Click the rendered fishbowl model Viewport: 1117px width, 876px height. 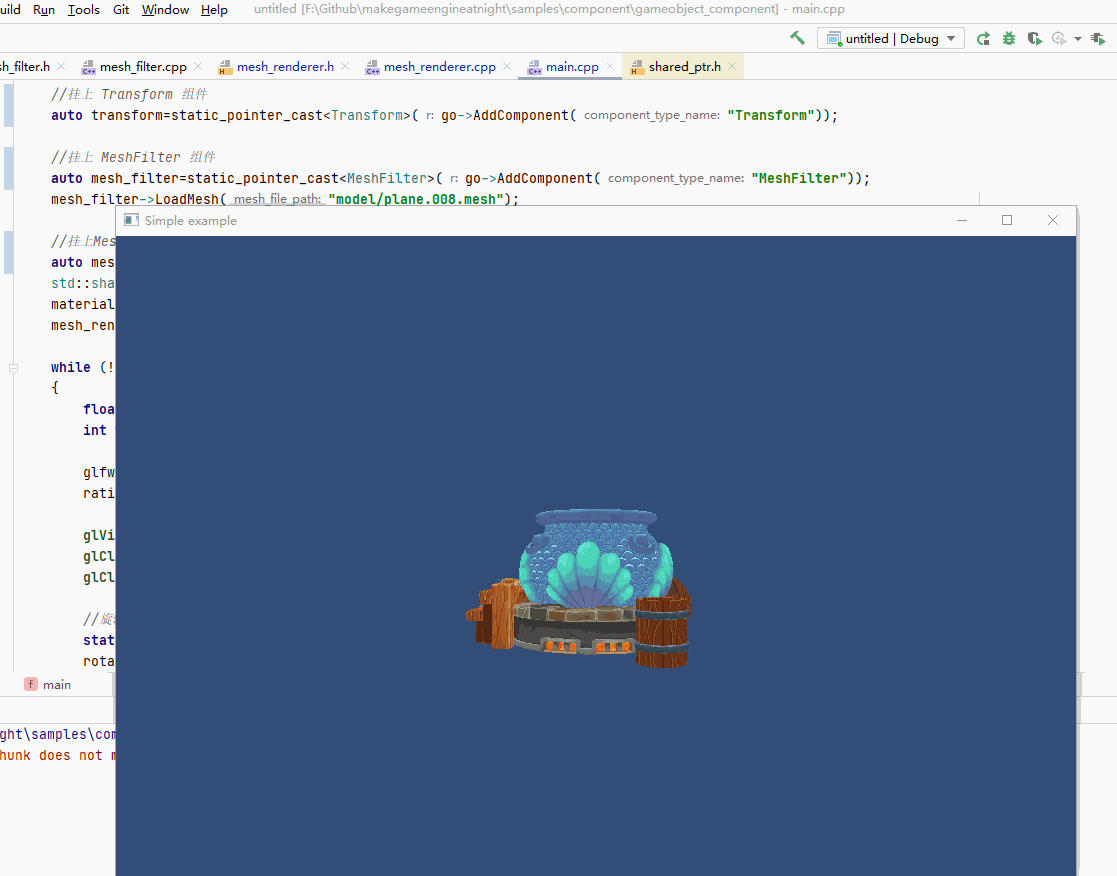pyautogui.click(x=579, y=588)
